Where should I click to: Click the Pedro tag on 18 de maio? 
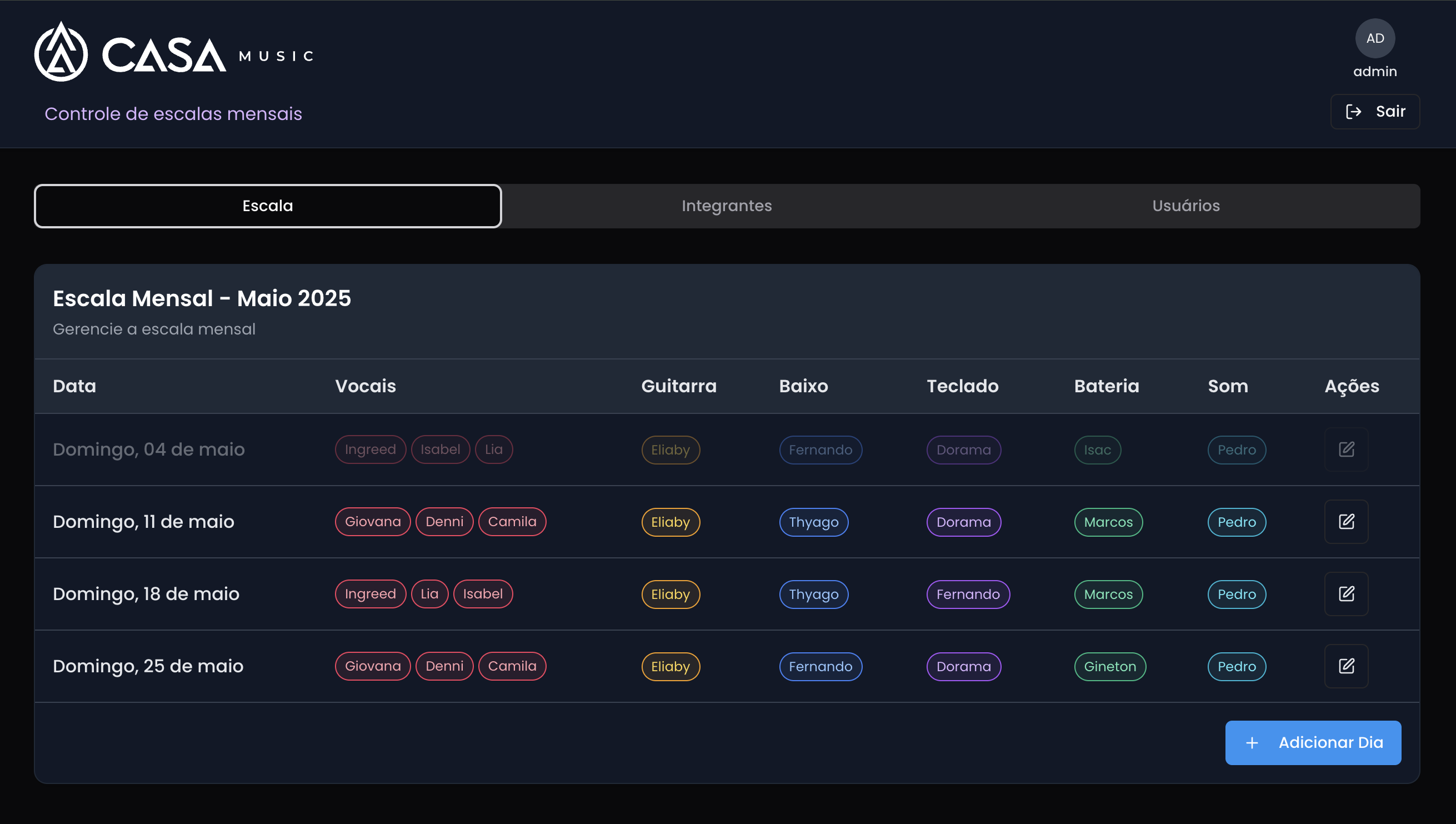(1237, 595)
